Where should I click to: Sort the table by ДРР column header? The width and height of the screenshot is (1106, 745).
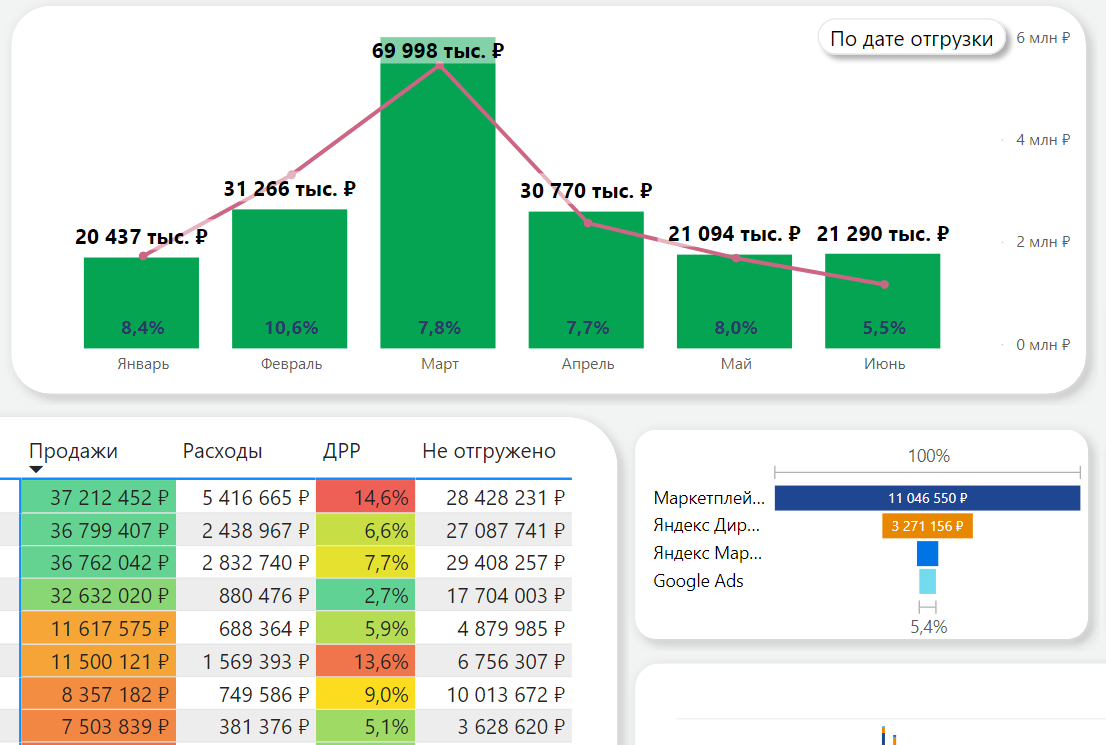click(342, 451)
